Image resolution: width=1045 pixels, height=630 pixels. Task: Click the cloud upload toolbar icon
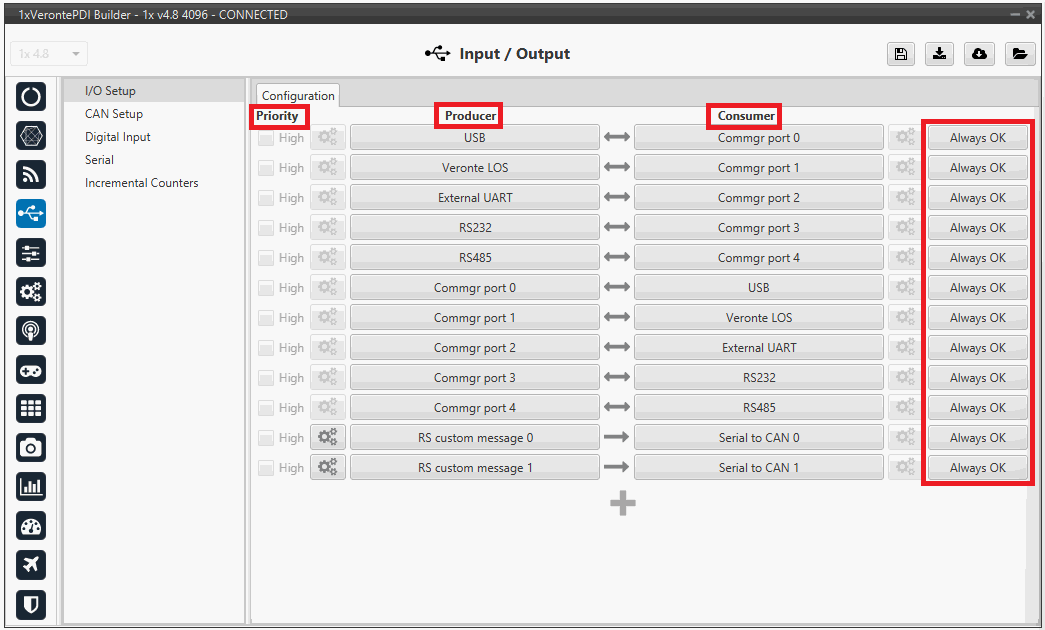(979, 54)
